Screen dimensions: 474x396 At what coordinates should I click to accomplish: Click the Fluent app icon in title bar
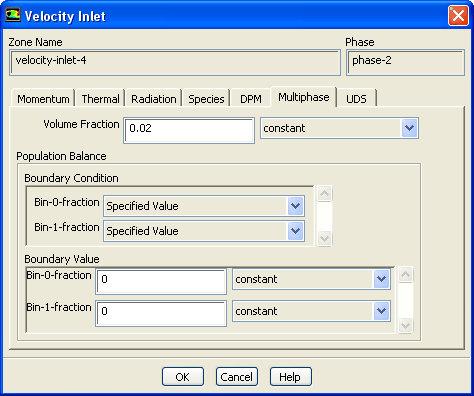point(13,15)
